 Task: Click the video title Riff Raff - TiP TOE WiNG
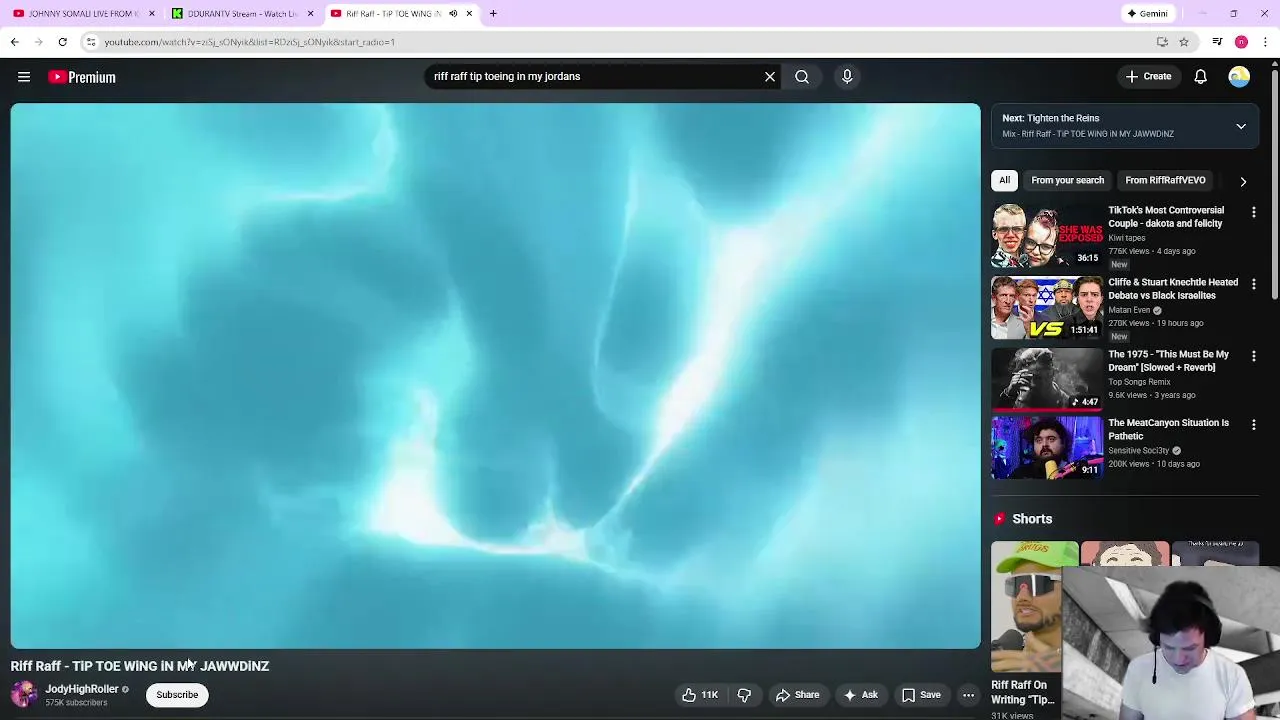coord(140,666)
